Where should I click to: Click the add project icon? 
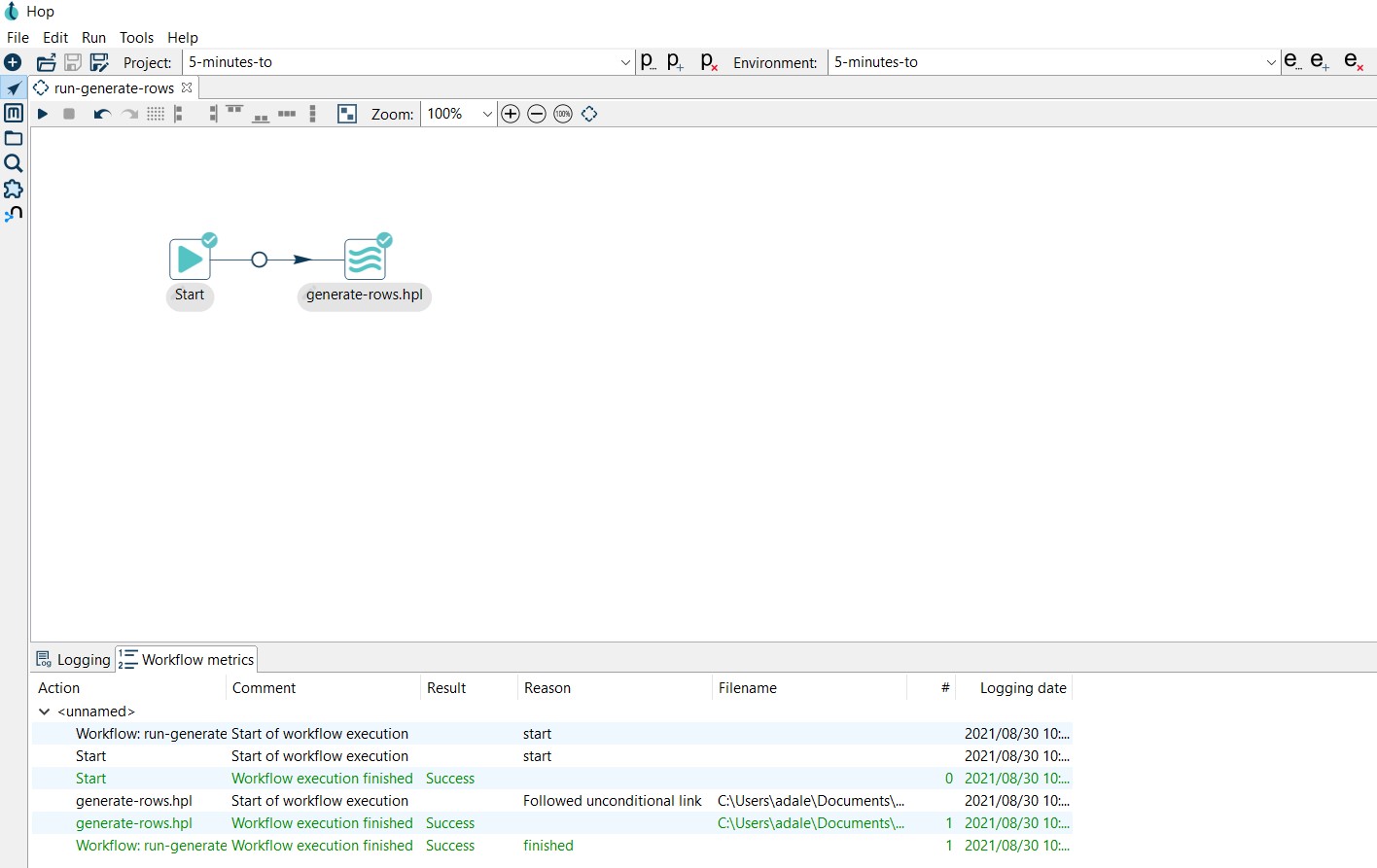click(676, 62)
